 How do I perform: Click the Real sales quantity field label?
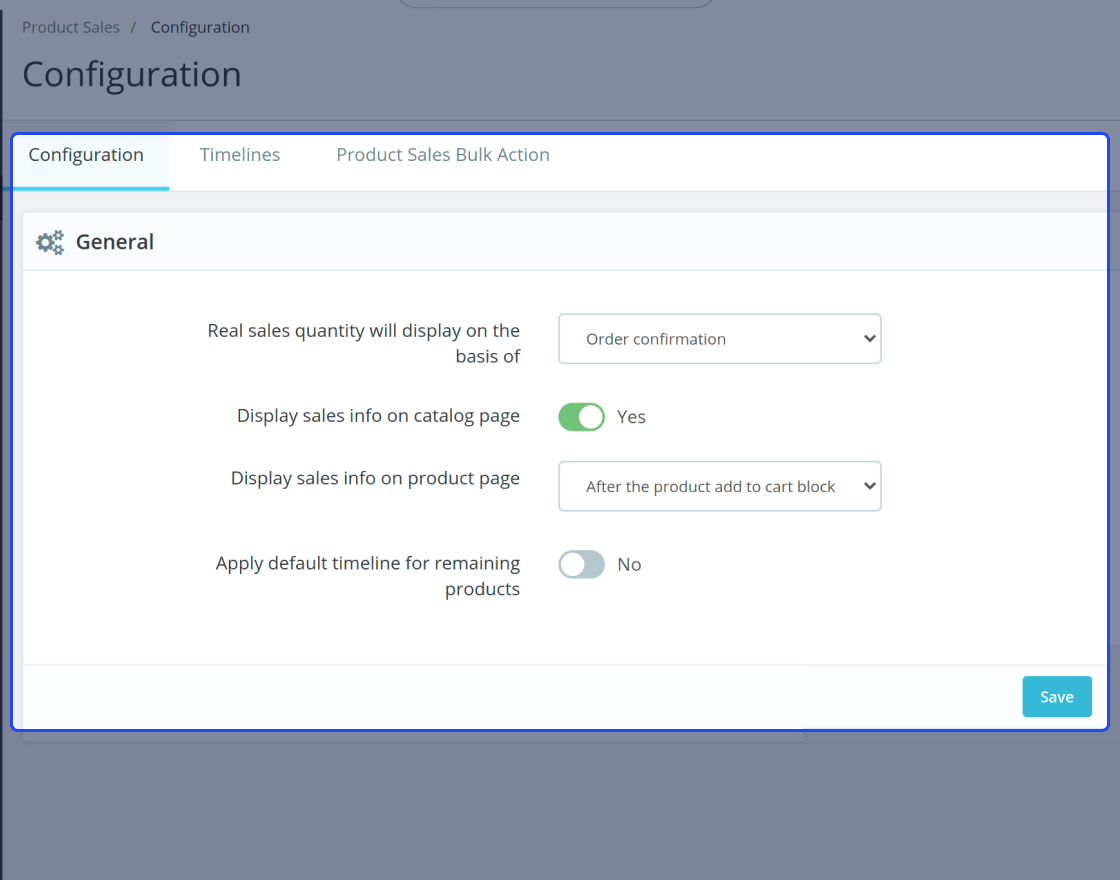[x=364, y=344]
